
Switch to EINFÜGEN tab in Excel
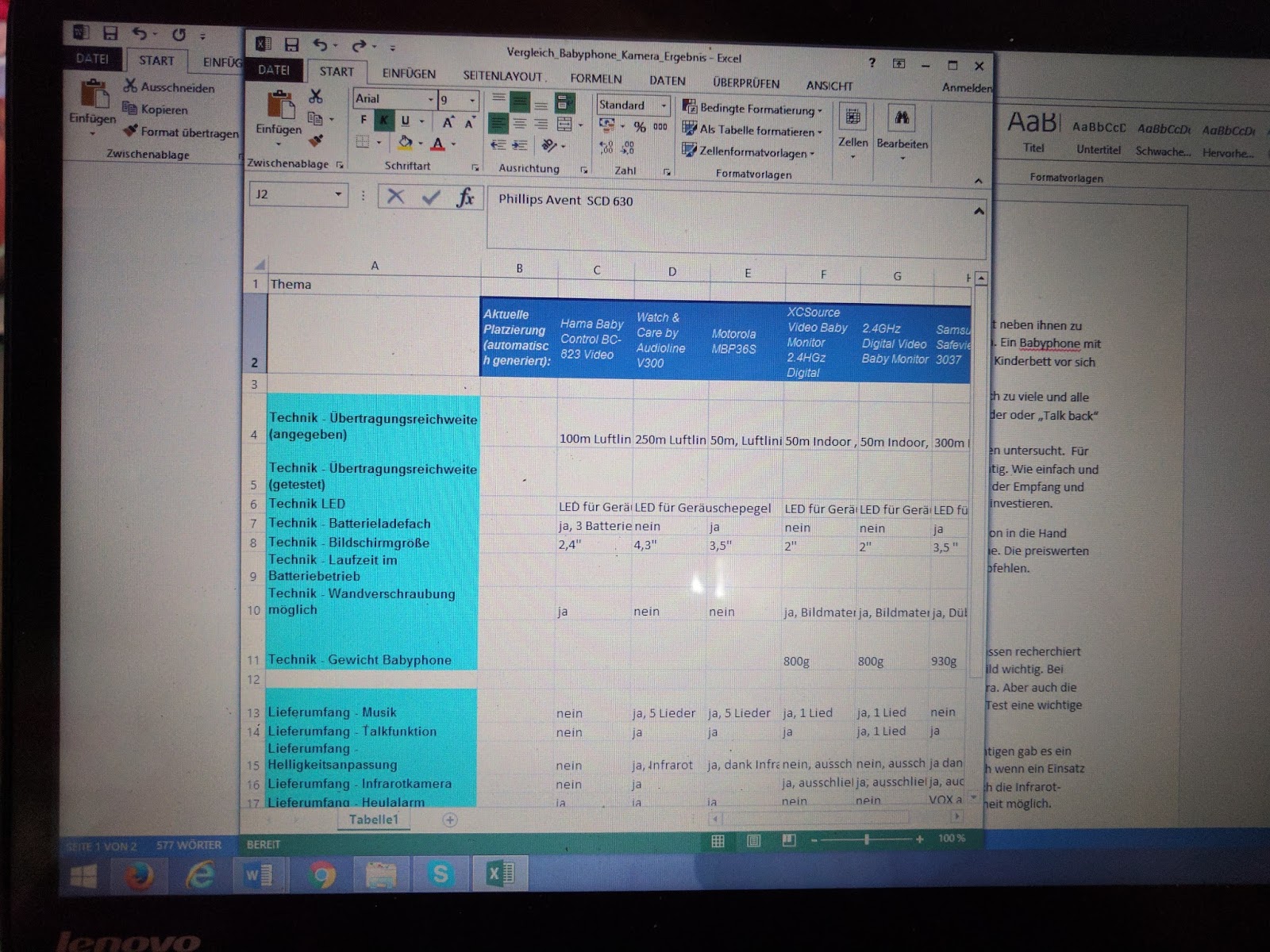[x=409, y=74]
